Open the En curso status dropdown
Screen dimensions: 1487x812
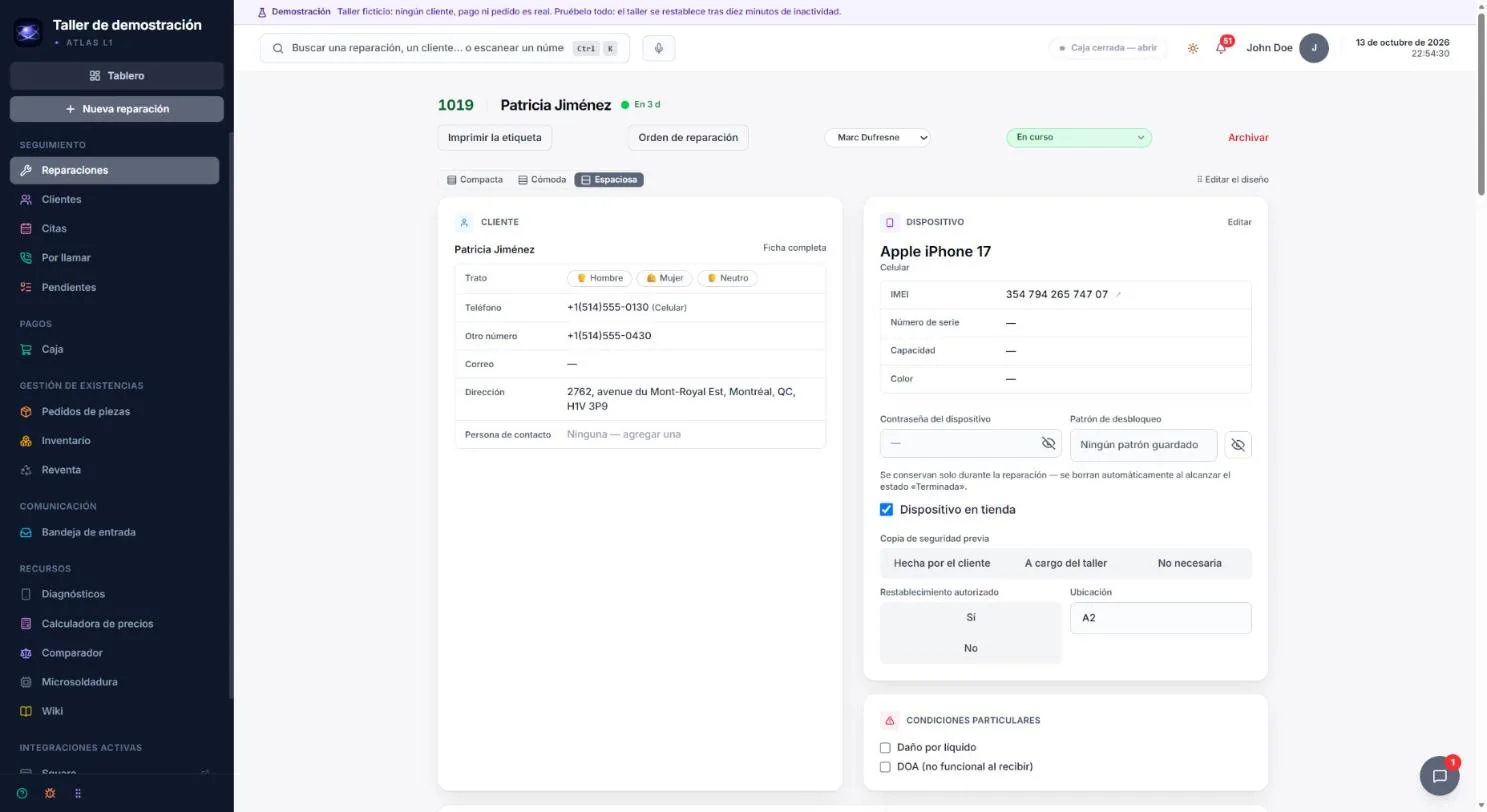pos(1079,138)
